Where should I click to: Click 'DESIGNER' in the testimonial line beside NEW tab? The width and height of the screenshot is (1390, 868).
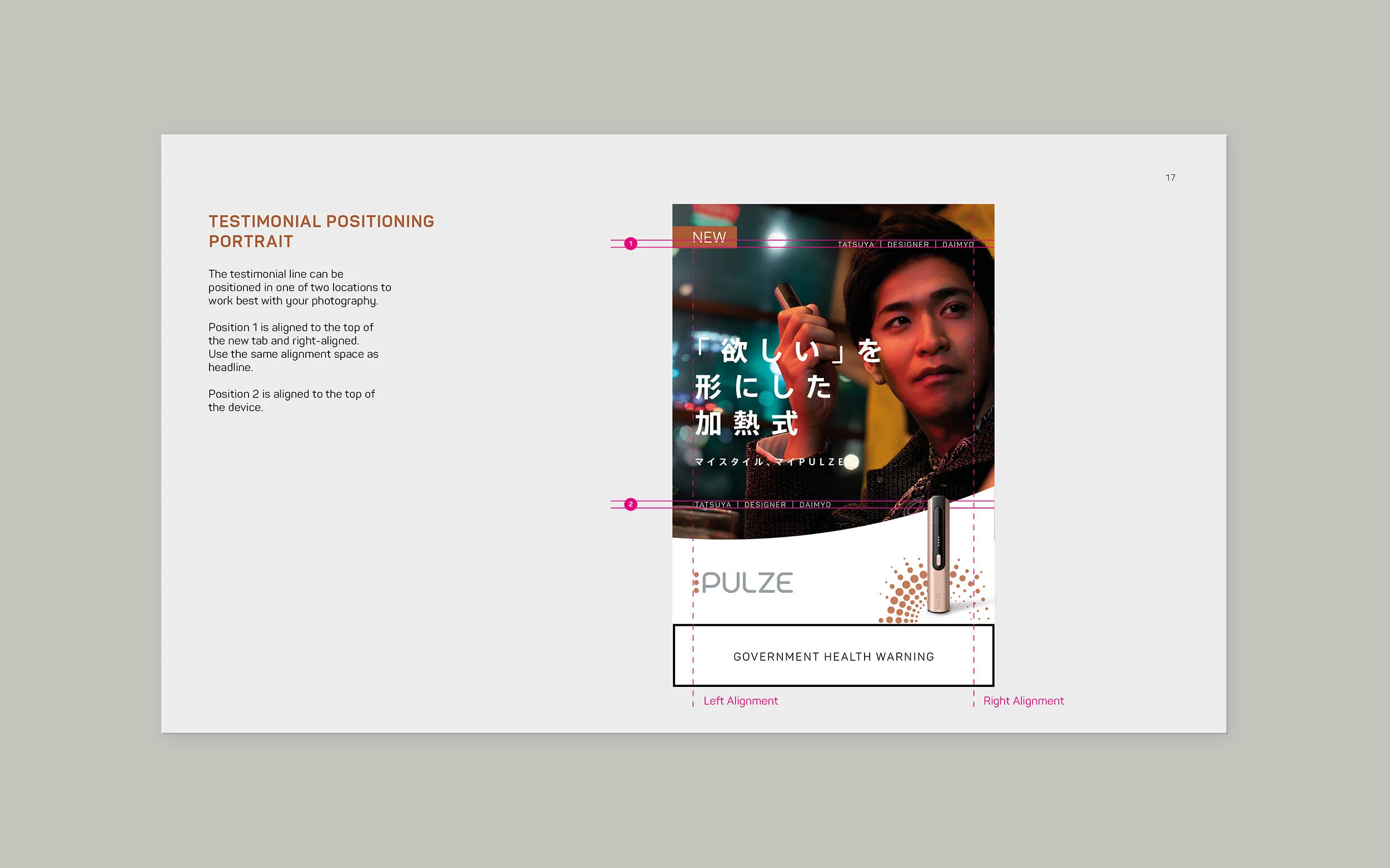pyautogui.click(x=908, y=245)
